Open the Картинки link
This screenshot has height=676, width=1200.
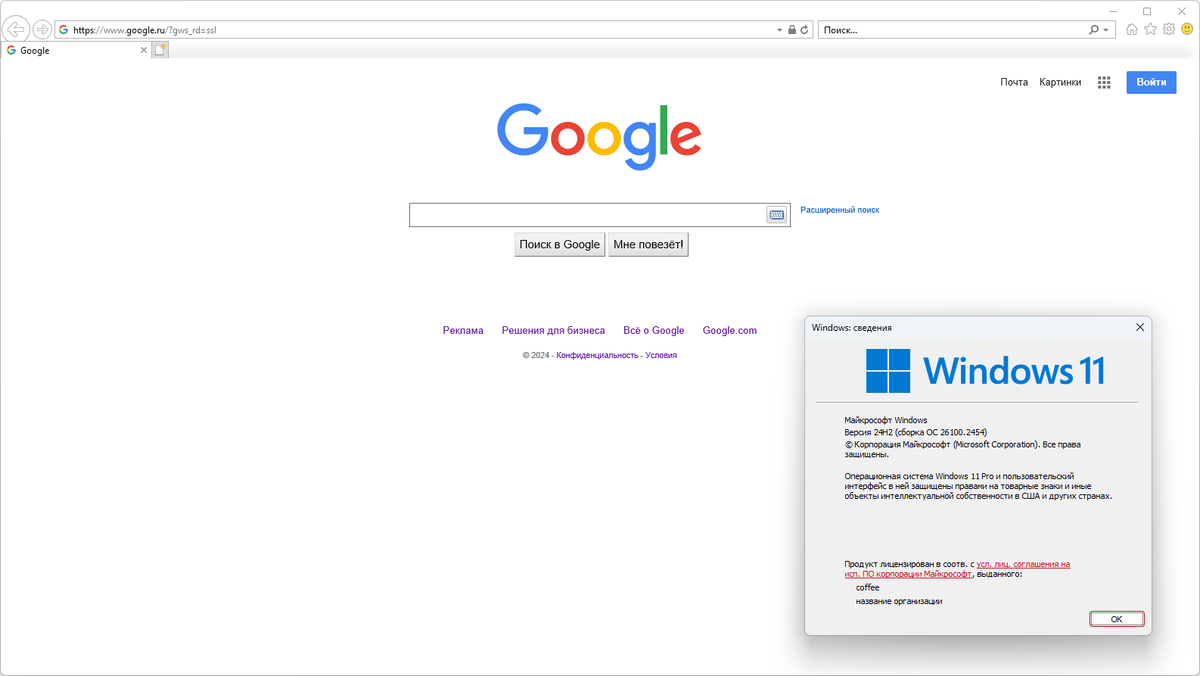click(1060, 83)
